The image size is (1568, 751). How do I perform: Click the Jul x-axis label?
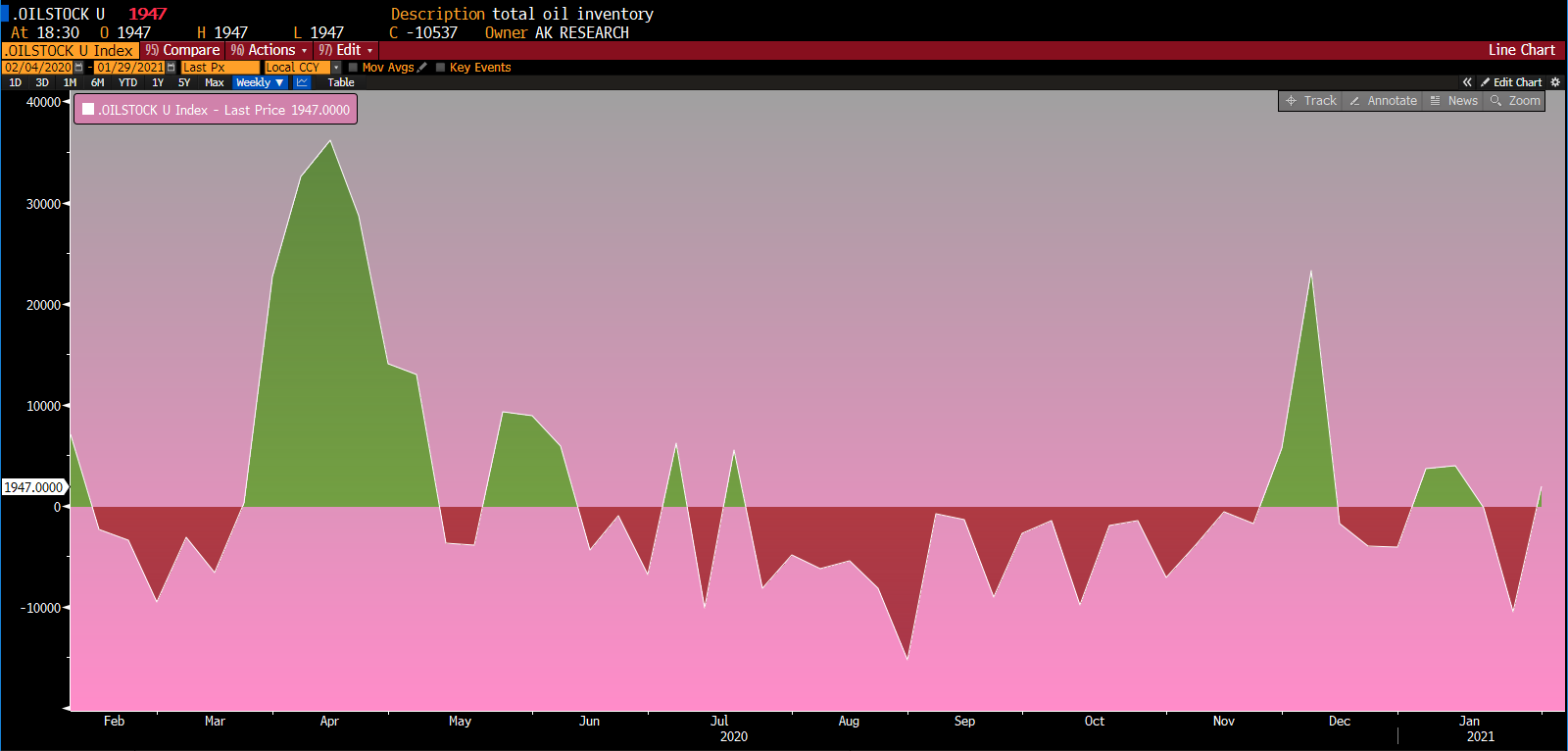(x=719, y=721)
